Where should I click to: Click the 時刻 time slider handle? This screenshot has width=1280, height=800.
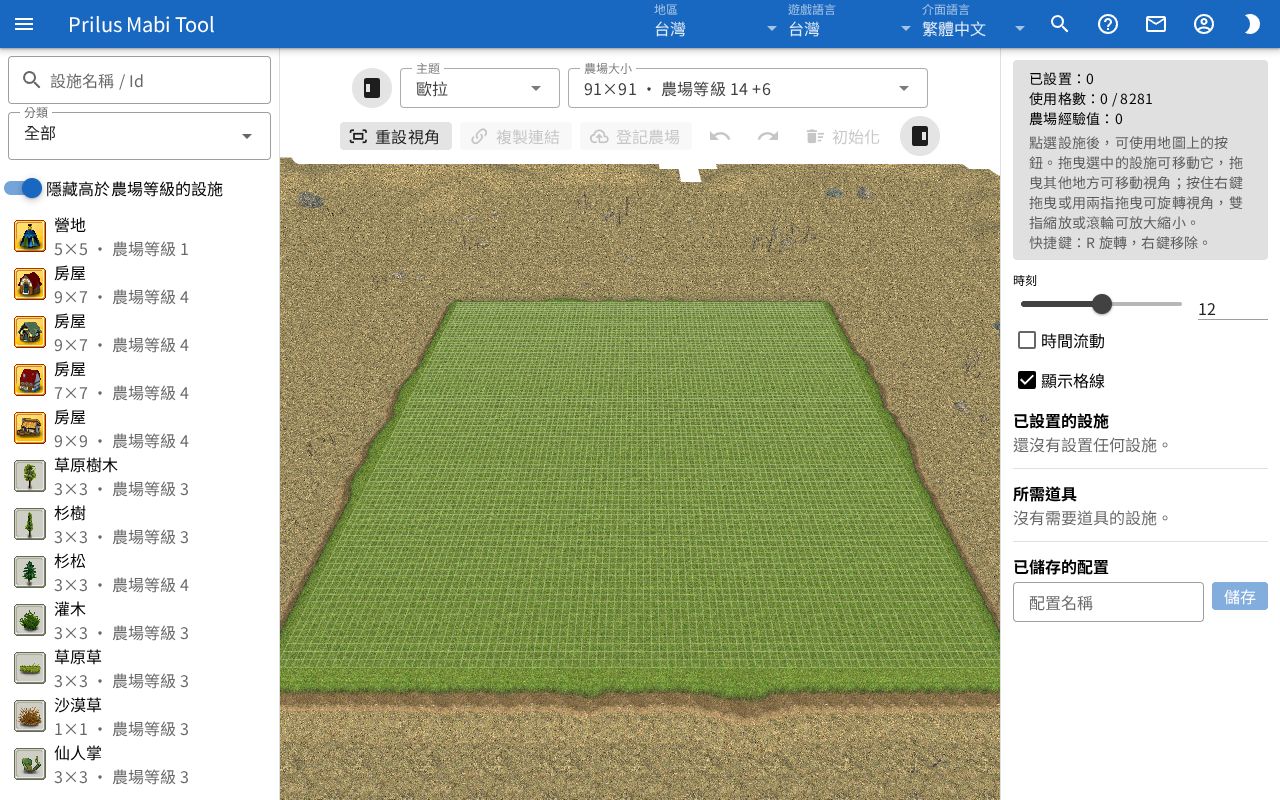point(1102,304)
